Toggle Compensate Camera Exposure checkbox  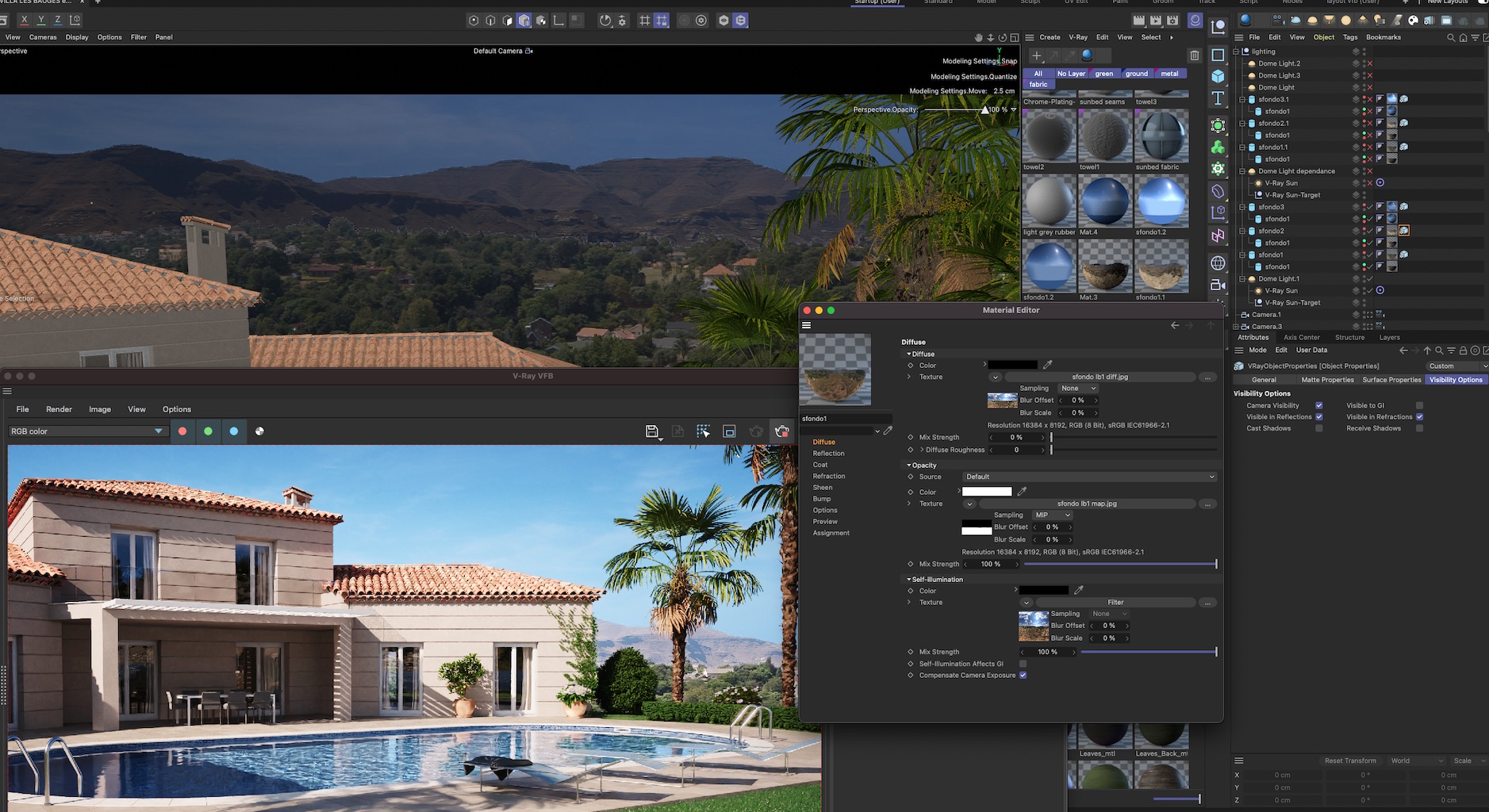click(x=1023, y=676)
